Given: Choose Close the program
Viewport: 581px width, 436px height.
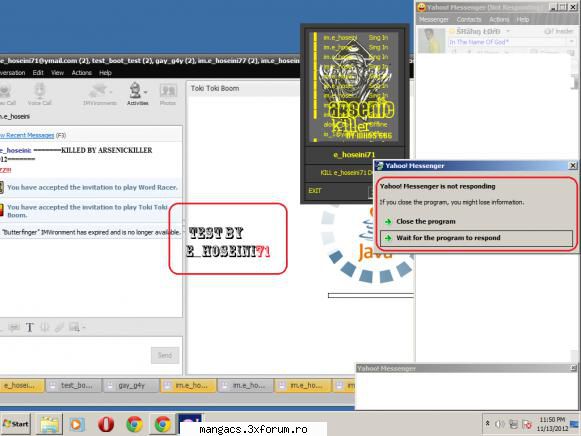Looking at the screenshot, I should click(x=425, y=222).
